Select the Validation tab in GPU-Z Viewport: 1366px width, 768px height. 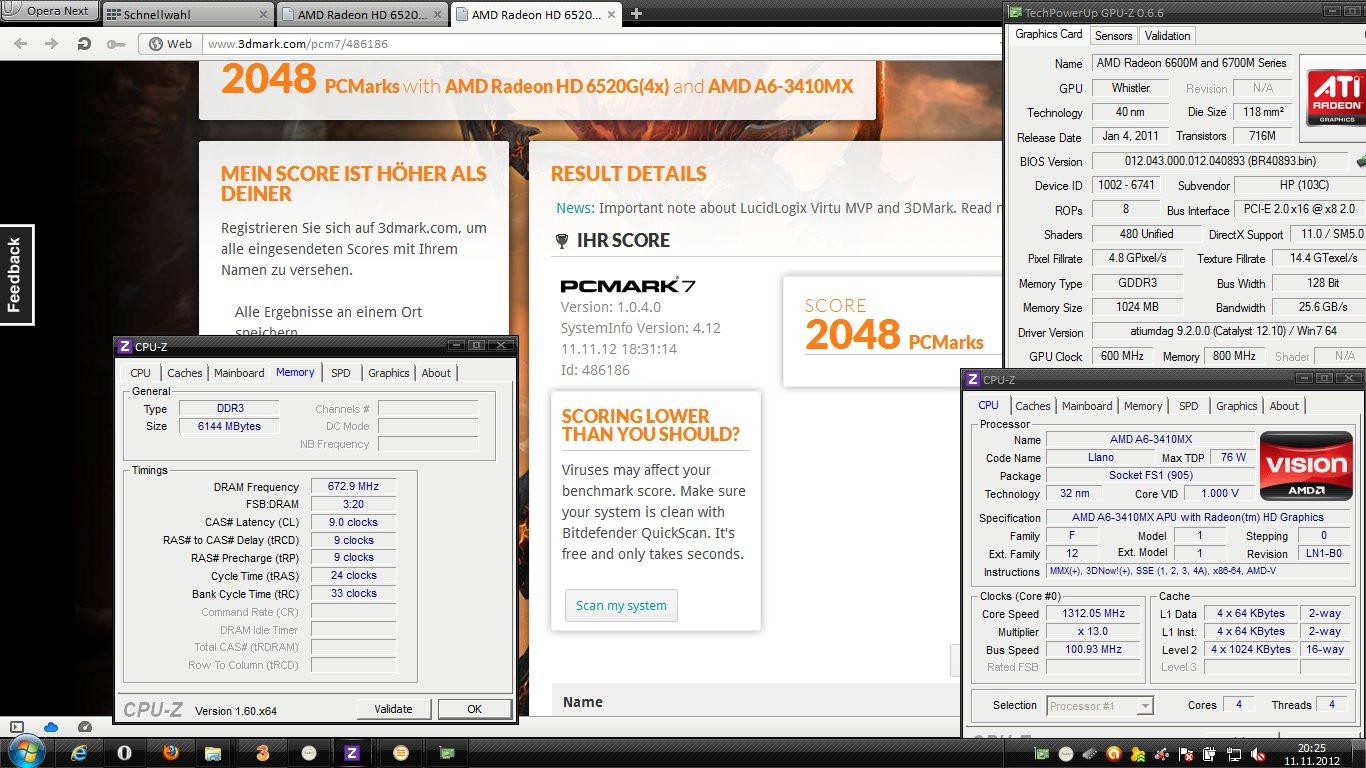coord(1167,35)
